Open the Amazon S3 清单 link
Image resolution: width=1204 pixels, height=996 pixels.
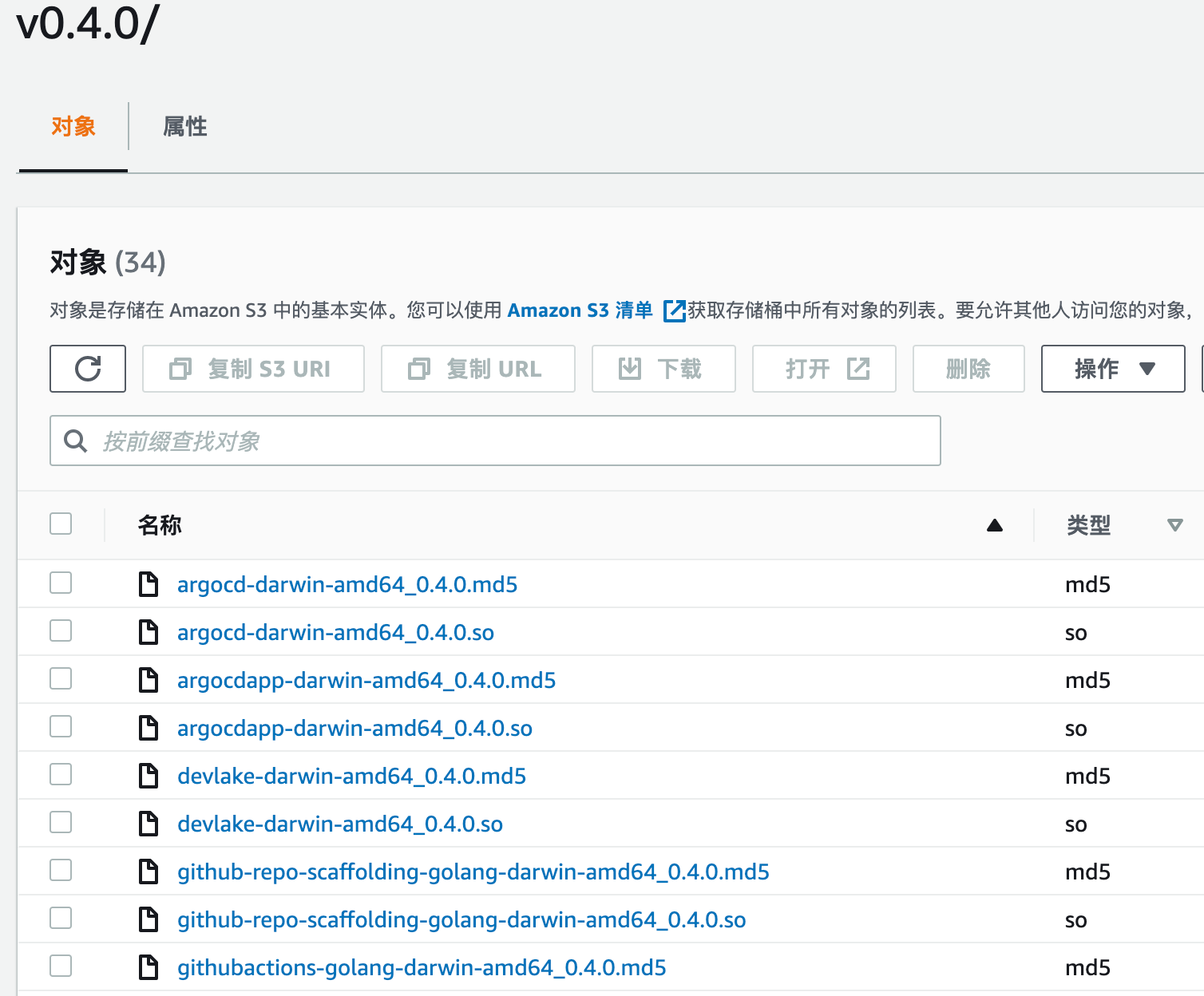580,310
